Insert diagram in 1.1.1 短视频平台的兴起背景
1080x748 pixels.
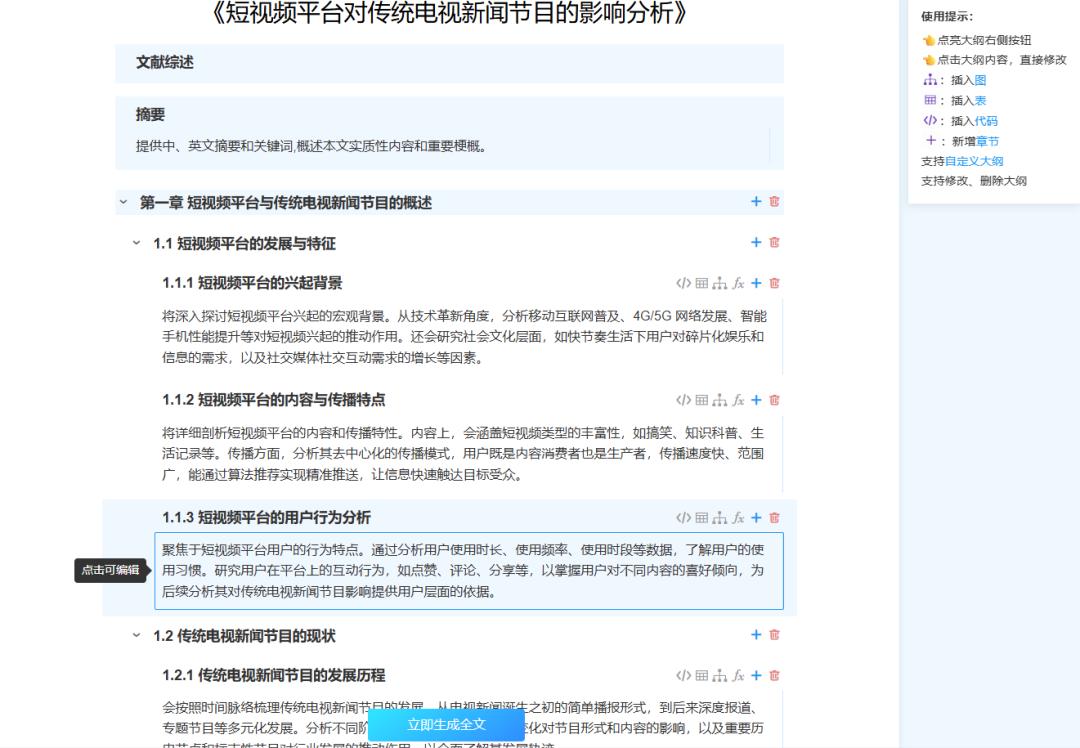[720, 283]
